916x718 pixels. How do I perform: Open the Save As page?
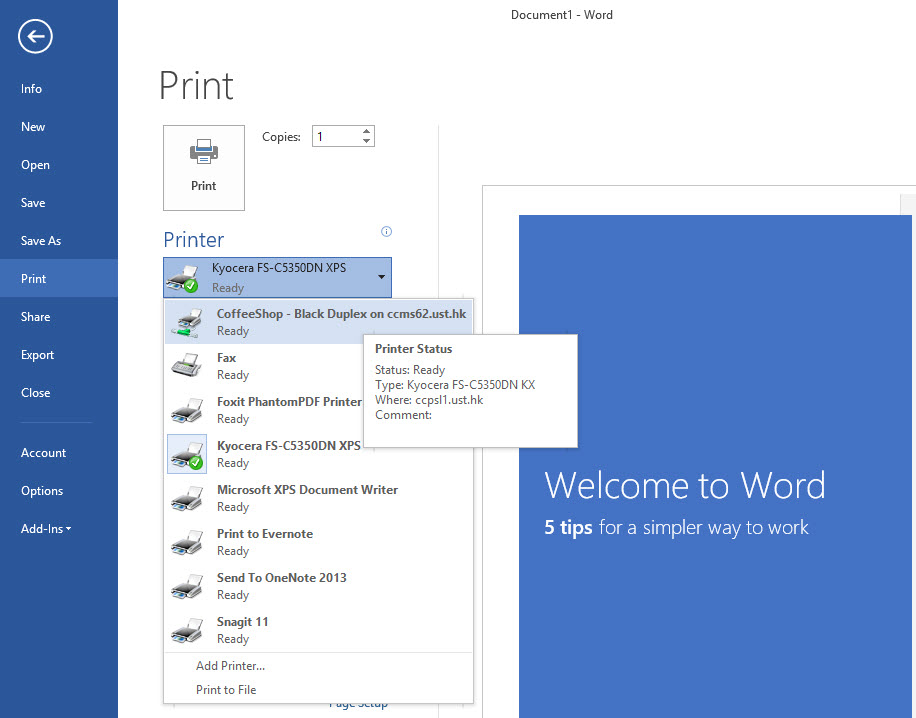click(x=41, y=241)
